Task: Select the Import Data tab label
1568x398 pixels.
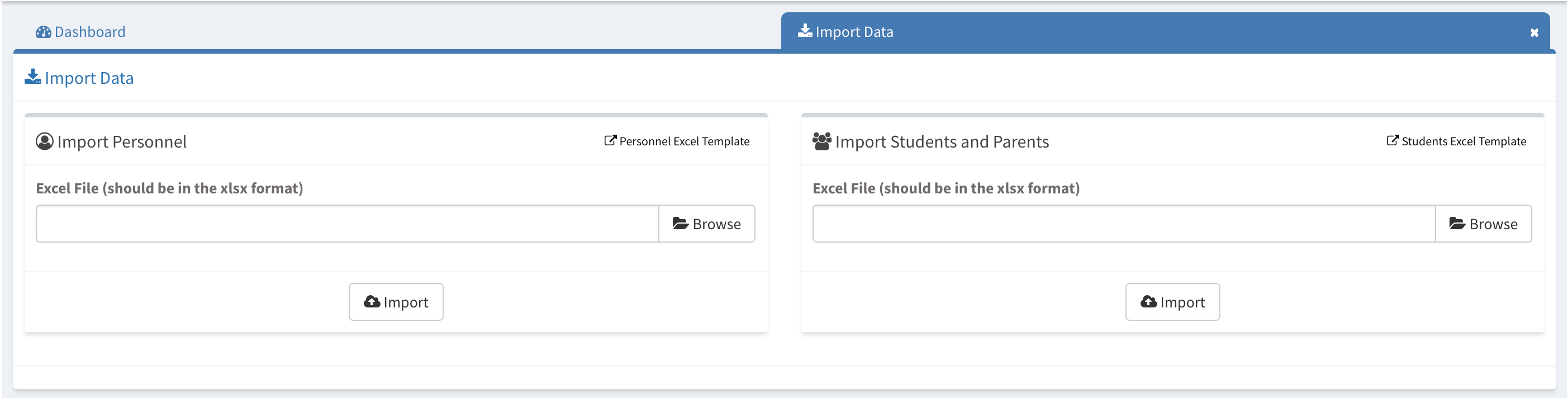Action: [853, 32]
